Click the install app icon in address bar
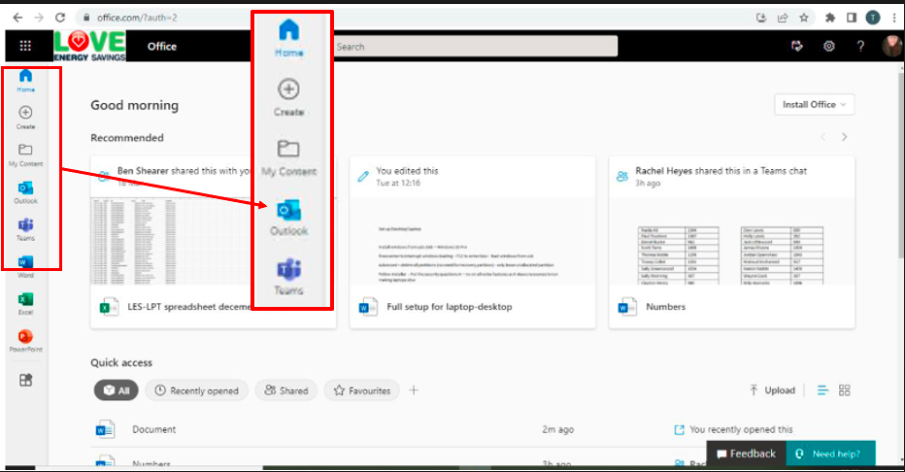 coord(761,18)
